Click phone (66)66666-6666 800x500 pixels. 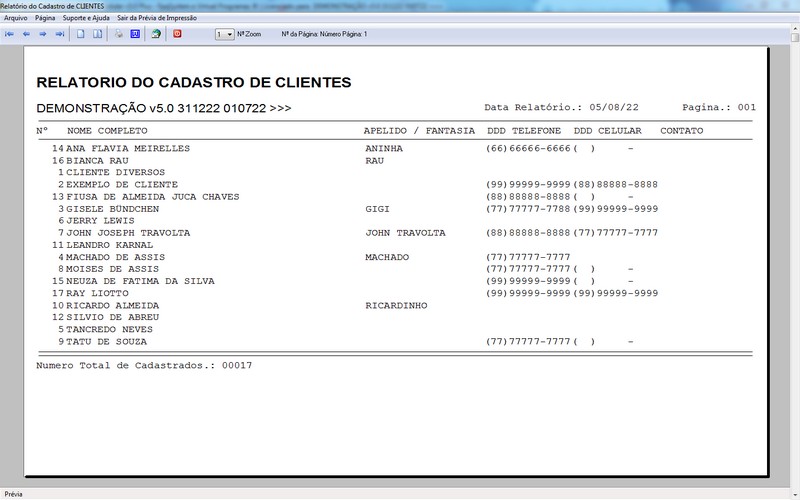(528, 148)
